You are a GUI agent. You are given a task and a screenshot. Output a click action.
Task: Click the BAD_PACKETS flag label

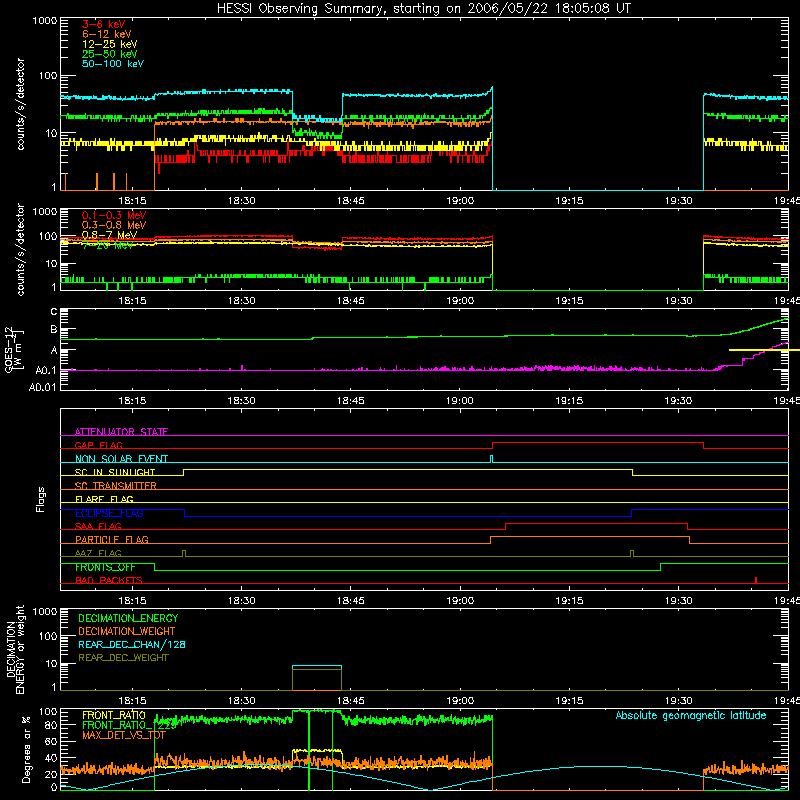pyautogui.click(x=109, y=580)
